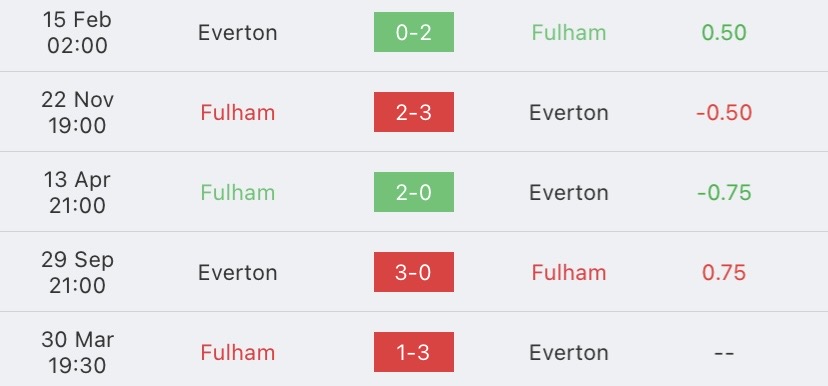Screen dimensions: 828x386
Task: Select Everton in the 30 Mar match
Action: [x=569, y=353]
